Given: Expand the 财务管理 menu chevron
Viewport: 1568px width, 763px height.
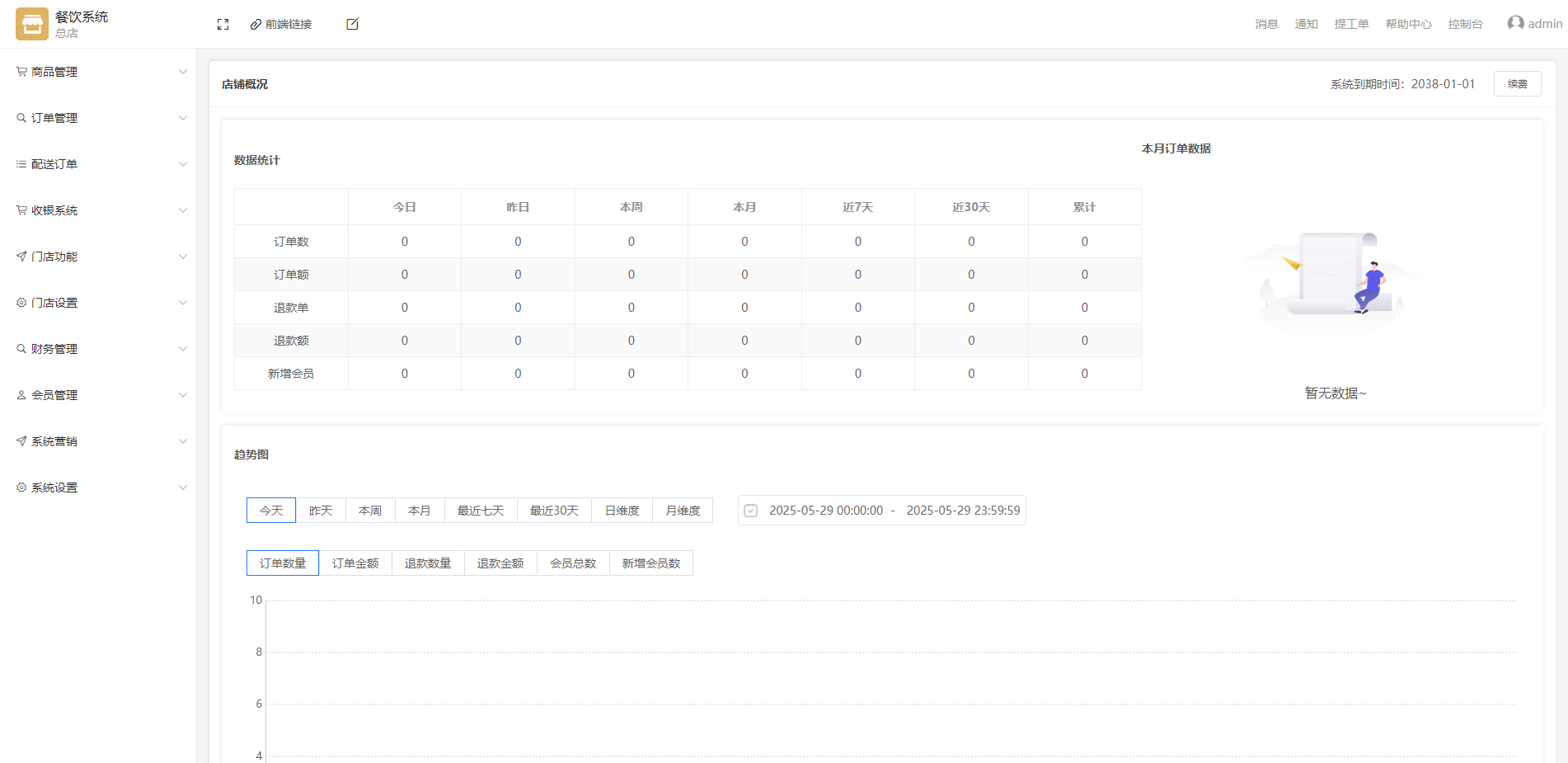Looking at the screenshot, I should click(x=183, y=349).
